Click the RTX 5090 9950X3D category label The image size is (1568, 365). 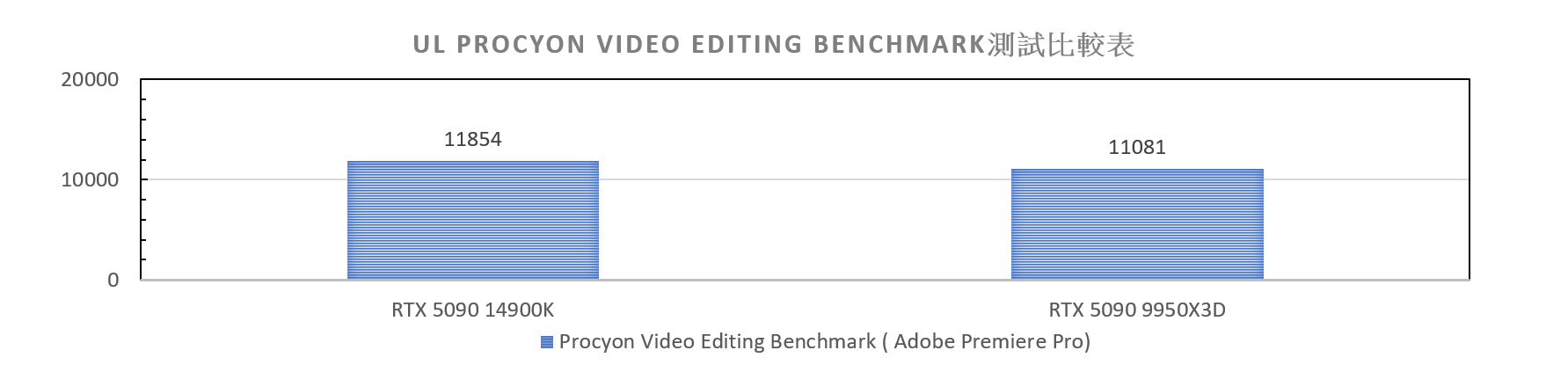(x=1137, y=310)
